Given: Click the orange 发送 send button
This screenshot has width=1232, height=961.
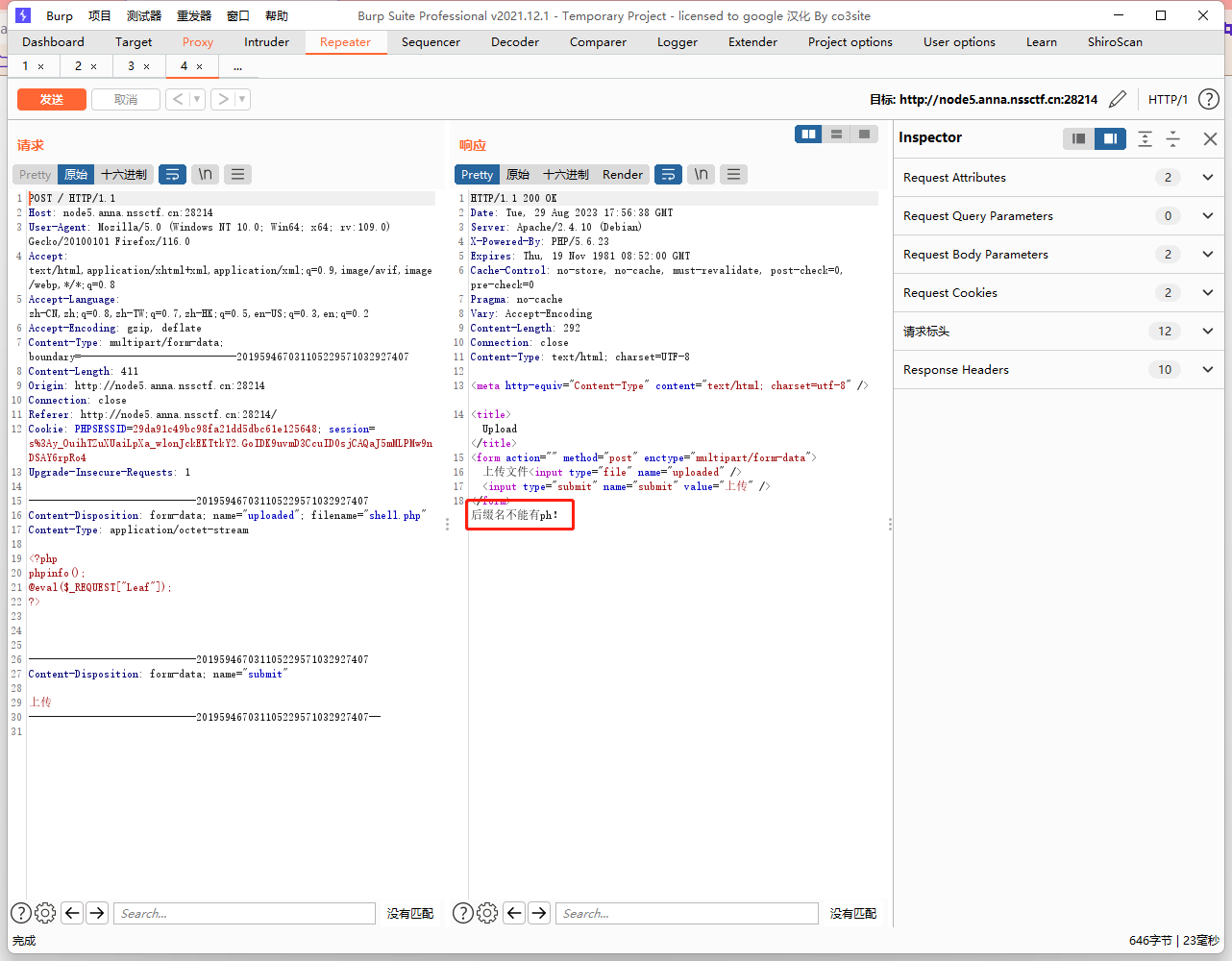Looking at the screenshot, I should pyautogui.click(x=52, y=99).
